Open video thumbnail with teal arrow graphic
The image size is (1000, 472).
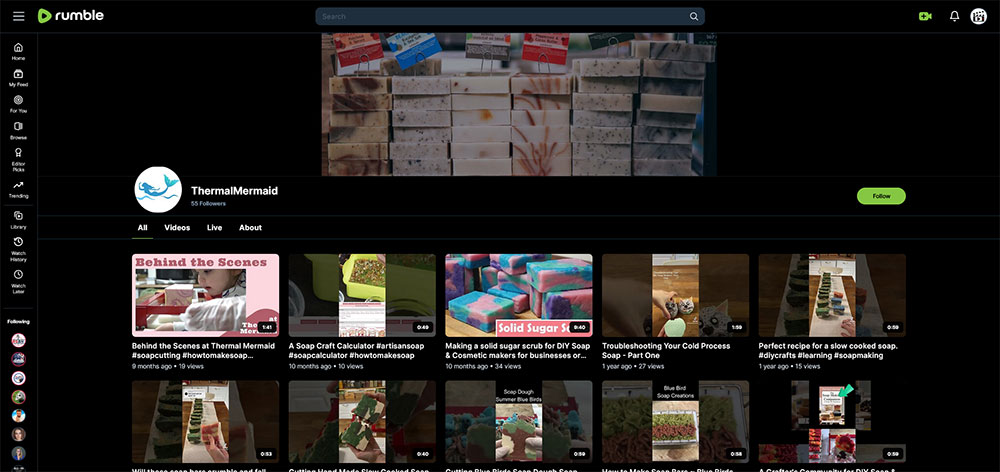click(x=832, y=422)
